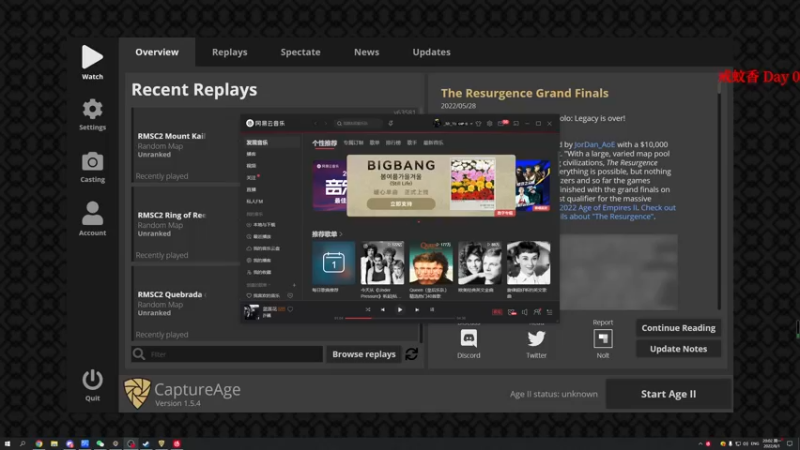Screen dimensions: 800x450
Task: Add a new playlist with plus icon
Action: tap(294, 285)
